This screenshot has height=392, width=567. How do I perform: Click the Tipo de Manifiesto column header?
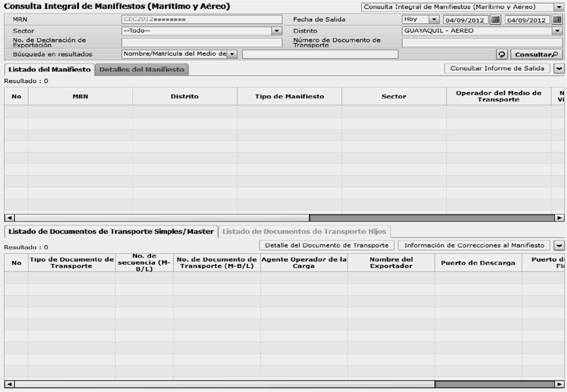pos(289,97)
